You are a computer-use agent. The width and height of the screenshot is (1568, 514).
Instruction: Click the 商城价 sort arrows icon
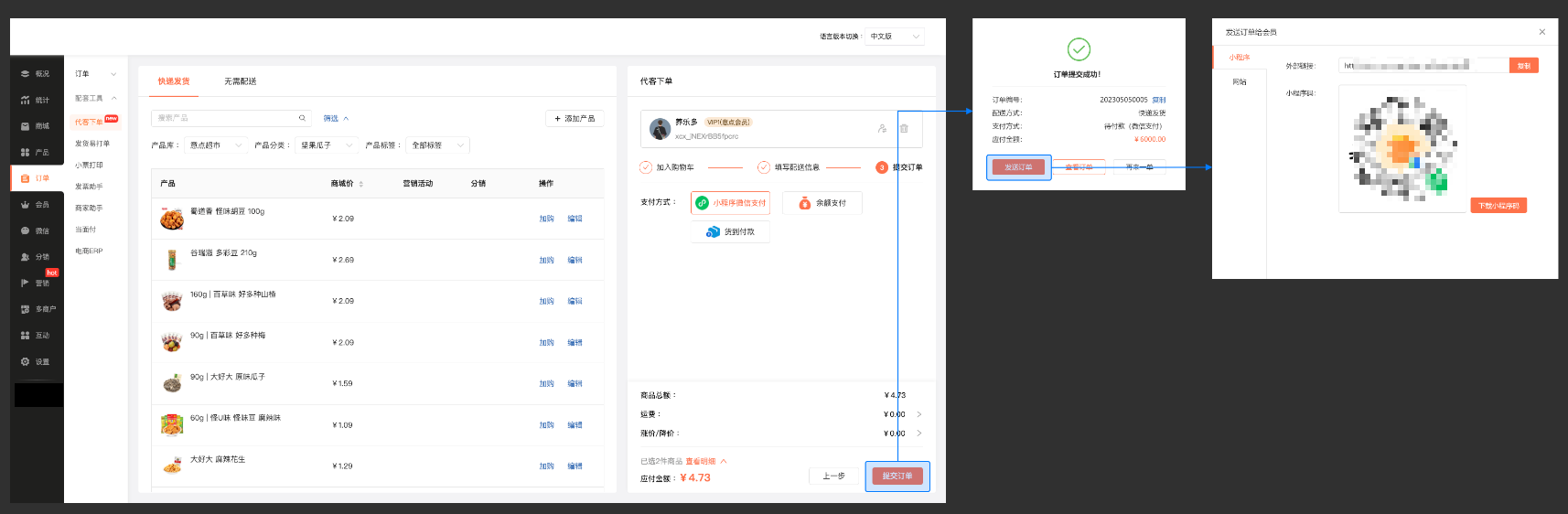[x=360, y=184]
